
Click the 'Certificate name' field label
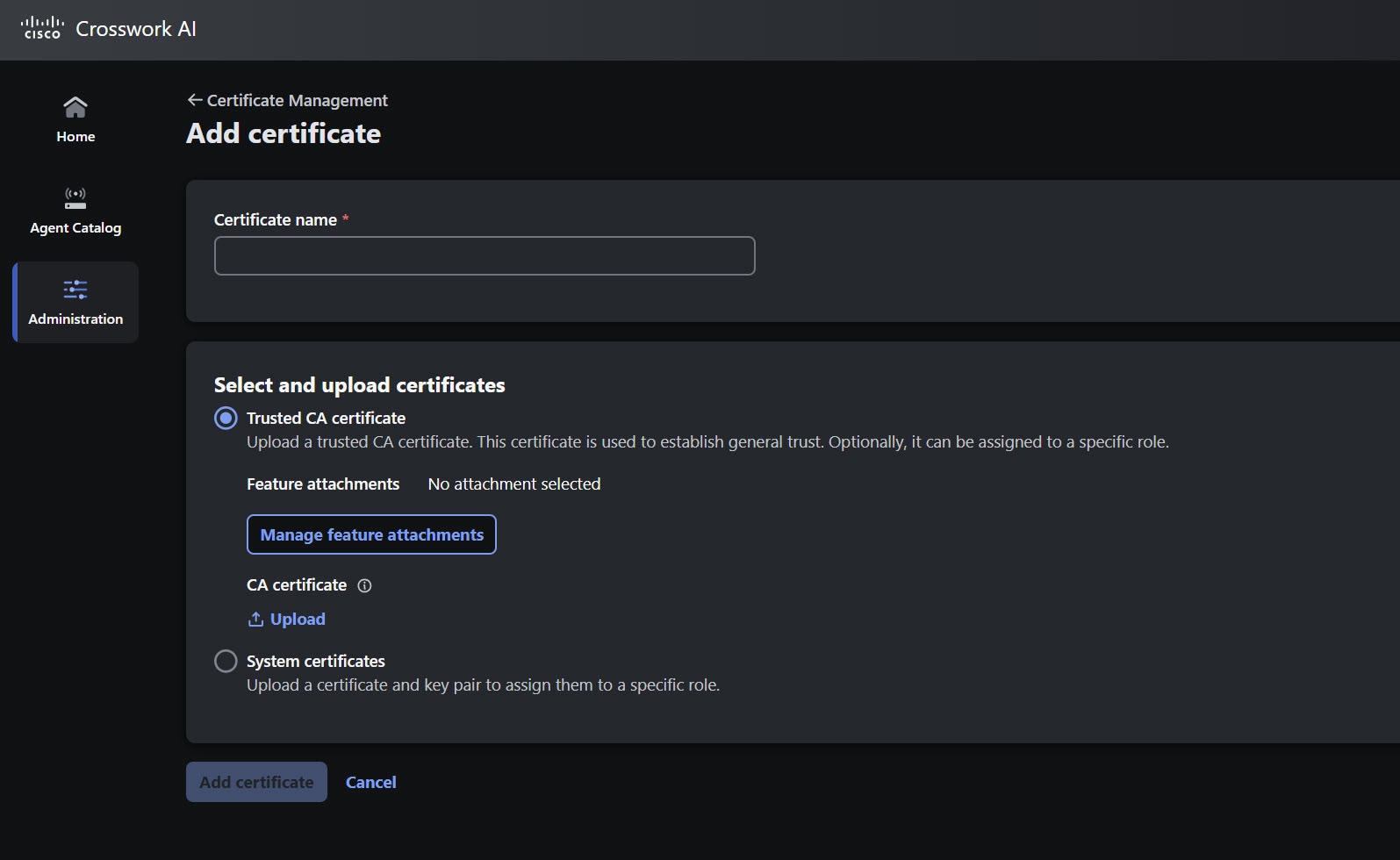pos(276,220)
